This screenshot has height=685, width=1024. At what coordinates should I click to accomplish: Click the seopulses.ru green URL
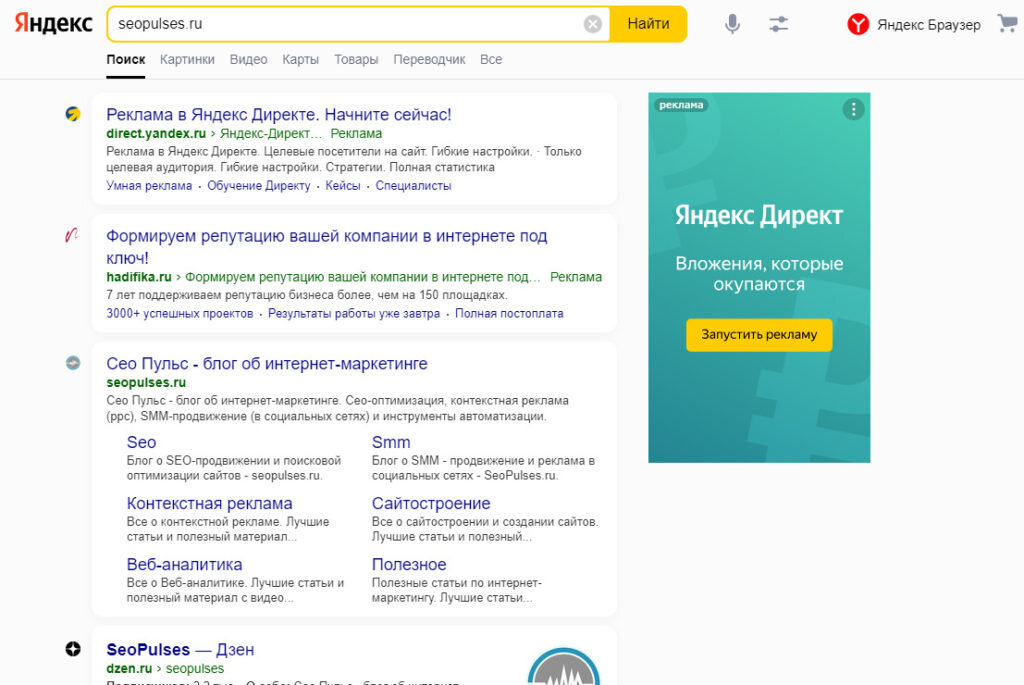coord(146,383)
